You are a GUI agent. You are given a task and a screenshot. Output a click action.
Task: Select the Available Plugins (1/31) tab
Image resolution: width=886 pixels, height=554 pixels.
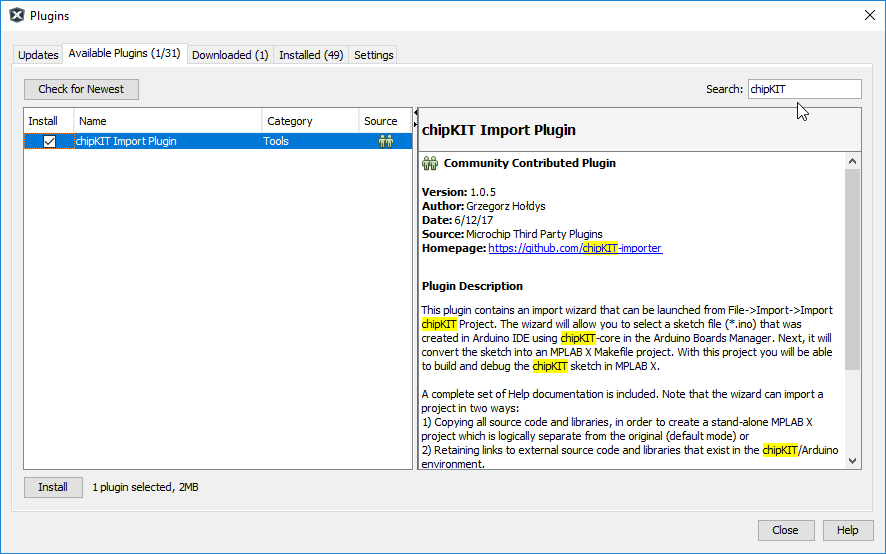pyautogui.click(x=124, y=53)
